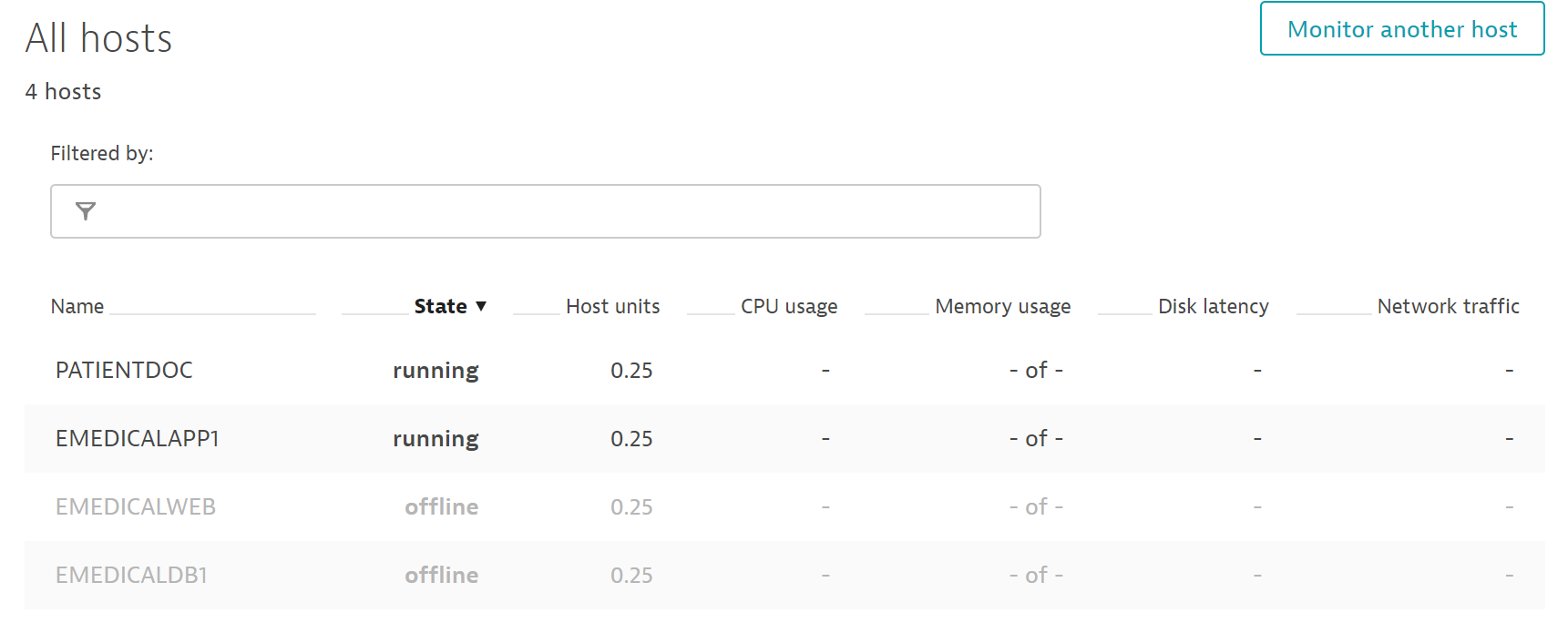The image size is (1568, 623).
Task: Focus the Filtered by input field
Action: [x=565, y=211]
